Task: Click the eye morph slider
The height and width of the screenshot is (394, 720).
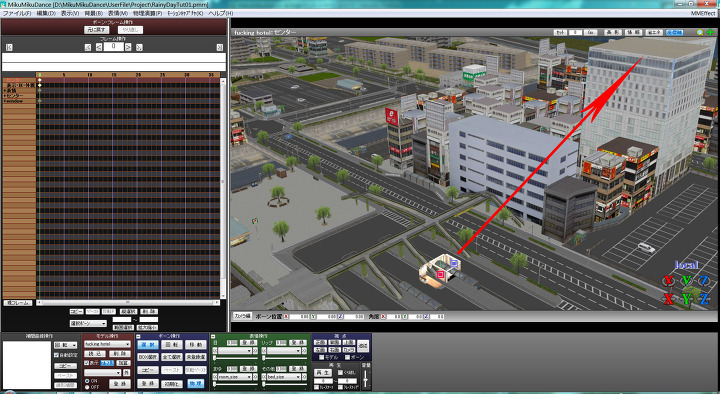Action: tap(235, 358)
